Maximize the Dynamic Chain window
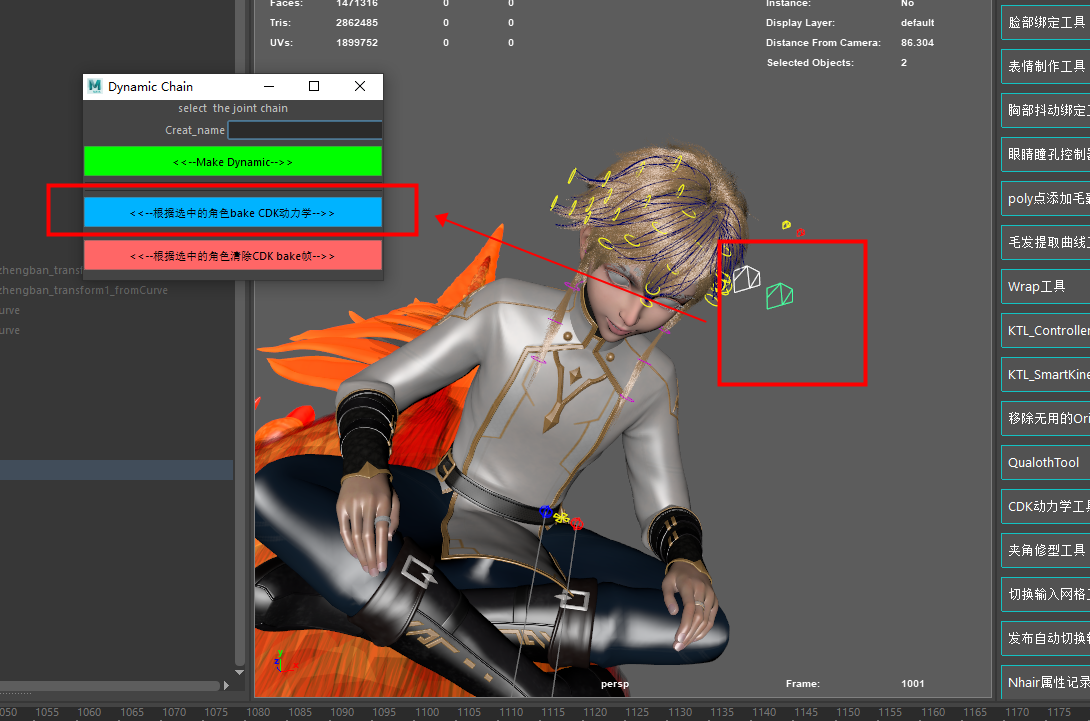 (314, 87)
